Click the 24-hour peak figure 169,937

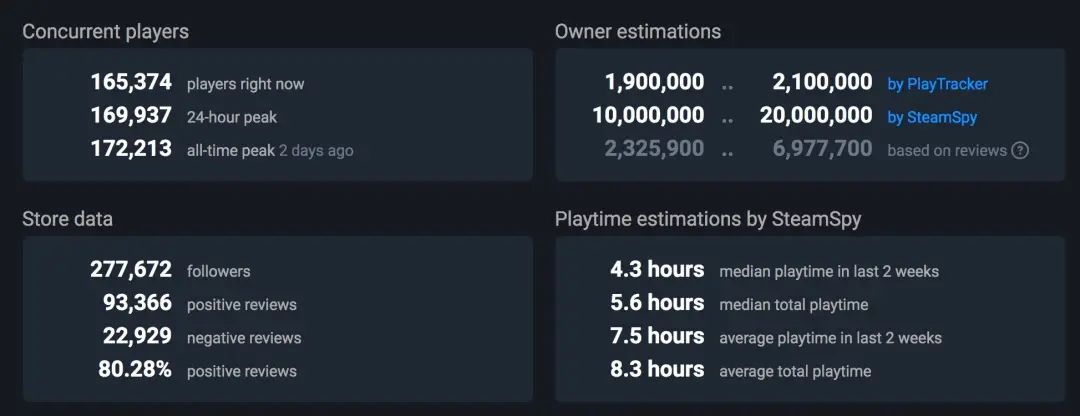131,116
